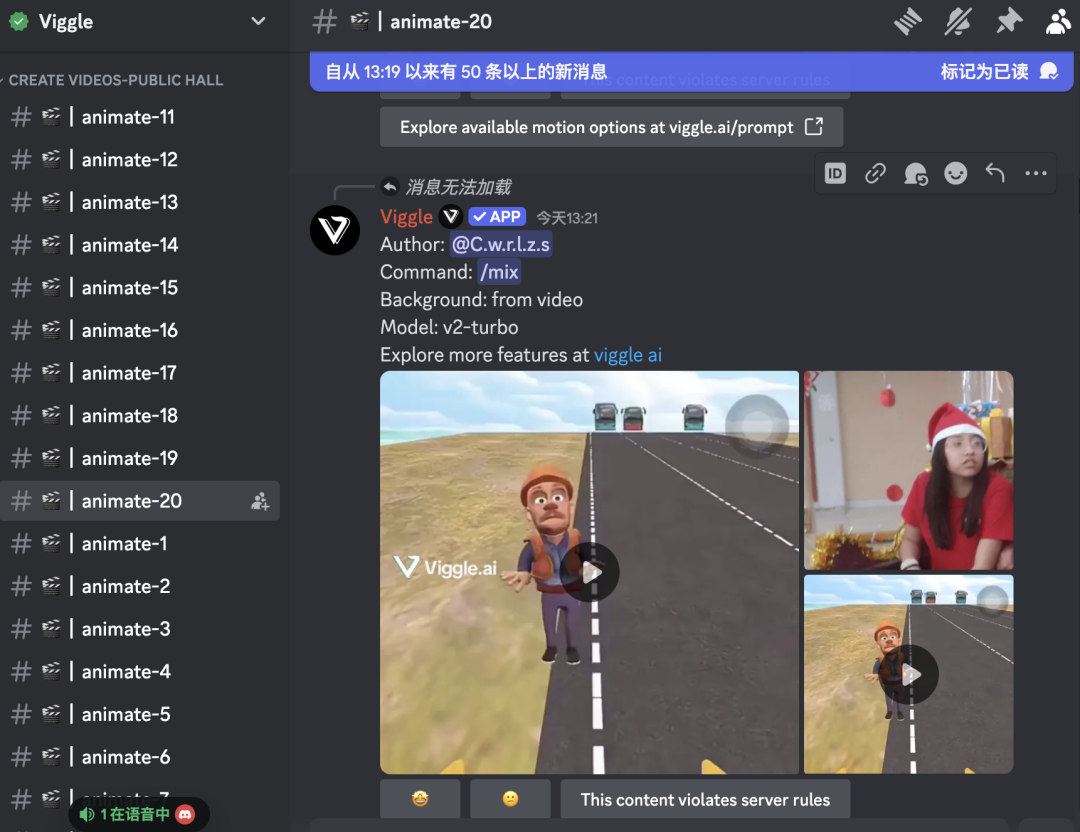Open Santa hat girl image thumbnail
Screen dimensions: 1080x832
coord(908,470)
